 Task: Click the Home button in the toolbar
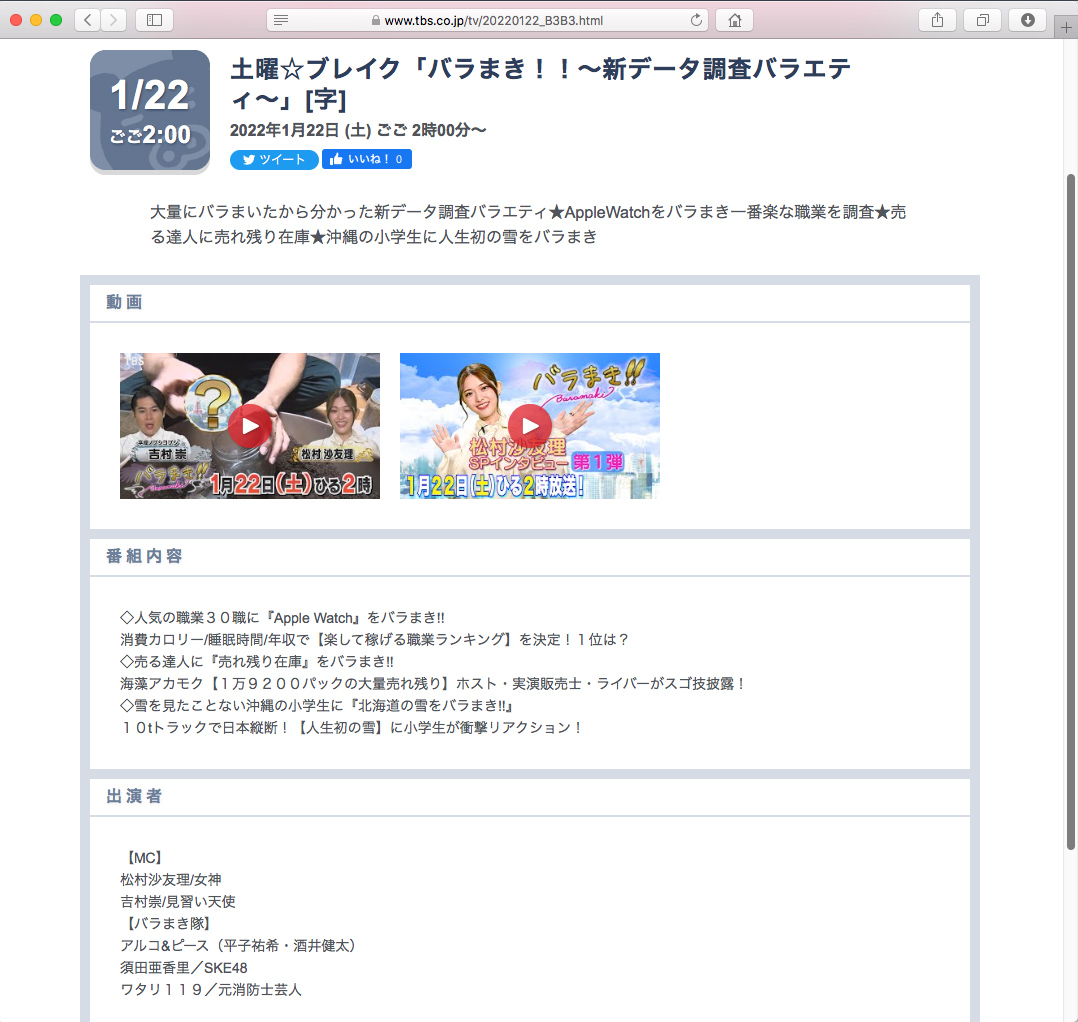734,19
